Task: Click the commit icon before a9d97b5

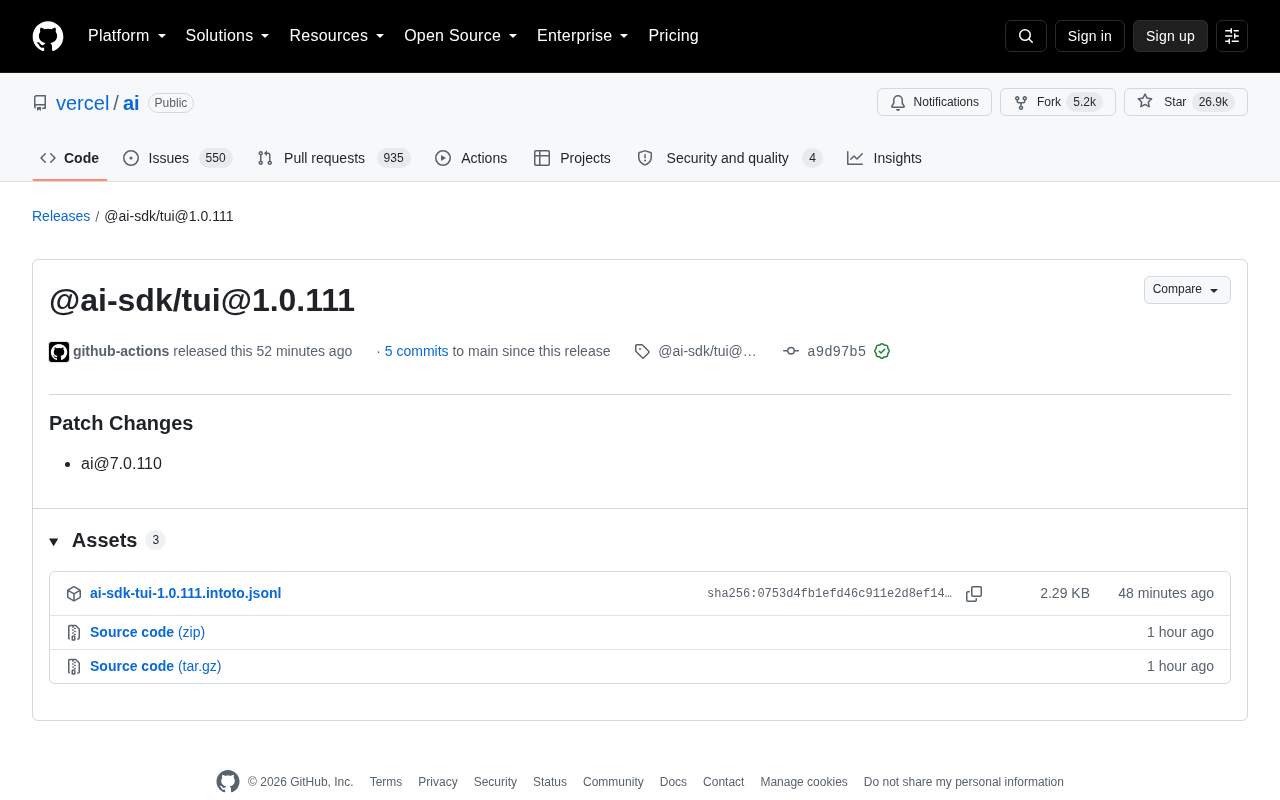Action: point(791,351)
